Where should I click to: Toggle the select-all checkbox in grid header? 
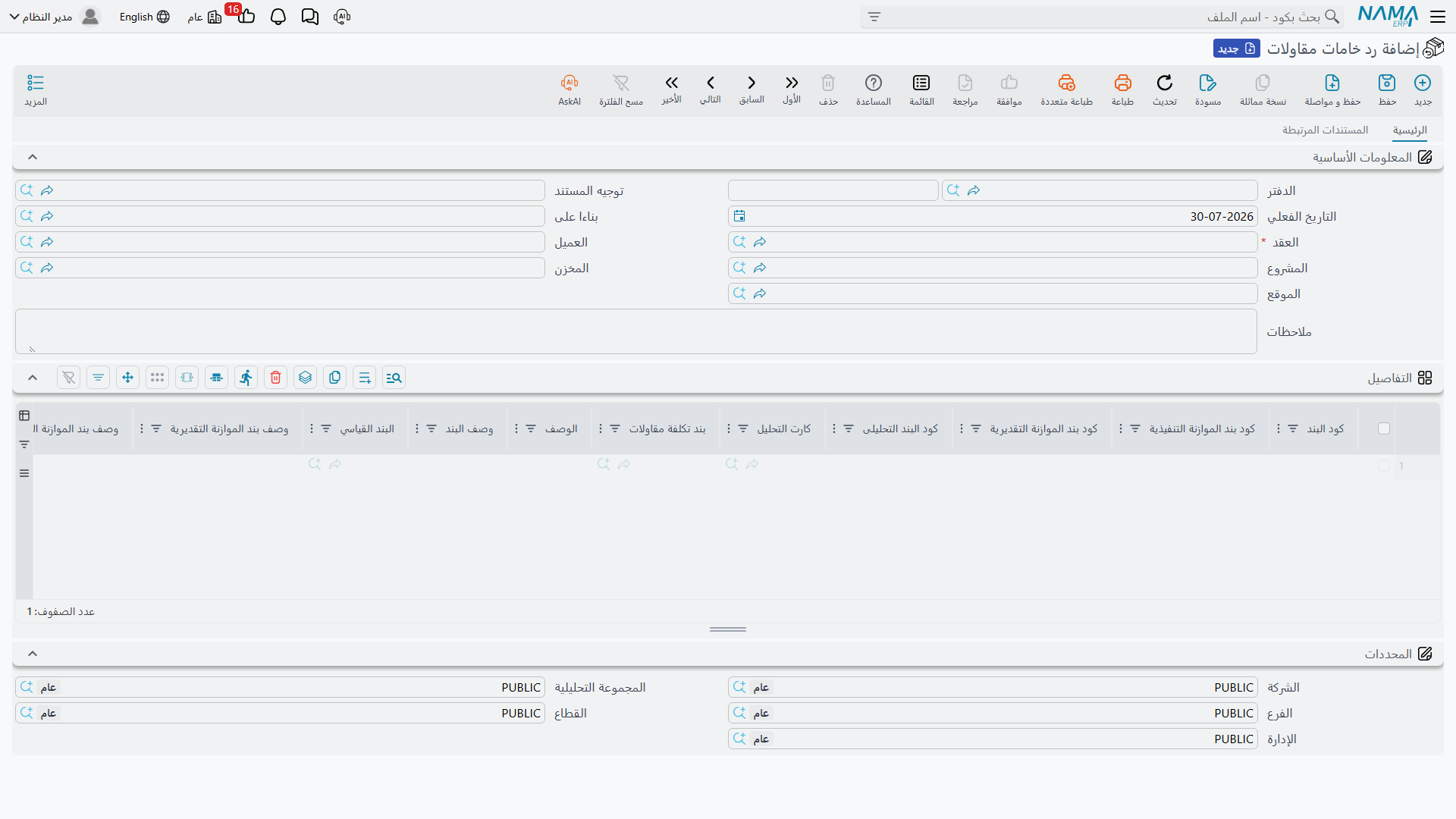[1384, 428]
